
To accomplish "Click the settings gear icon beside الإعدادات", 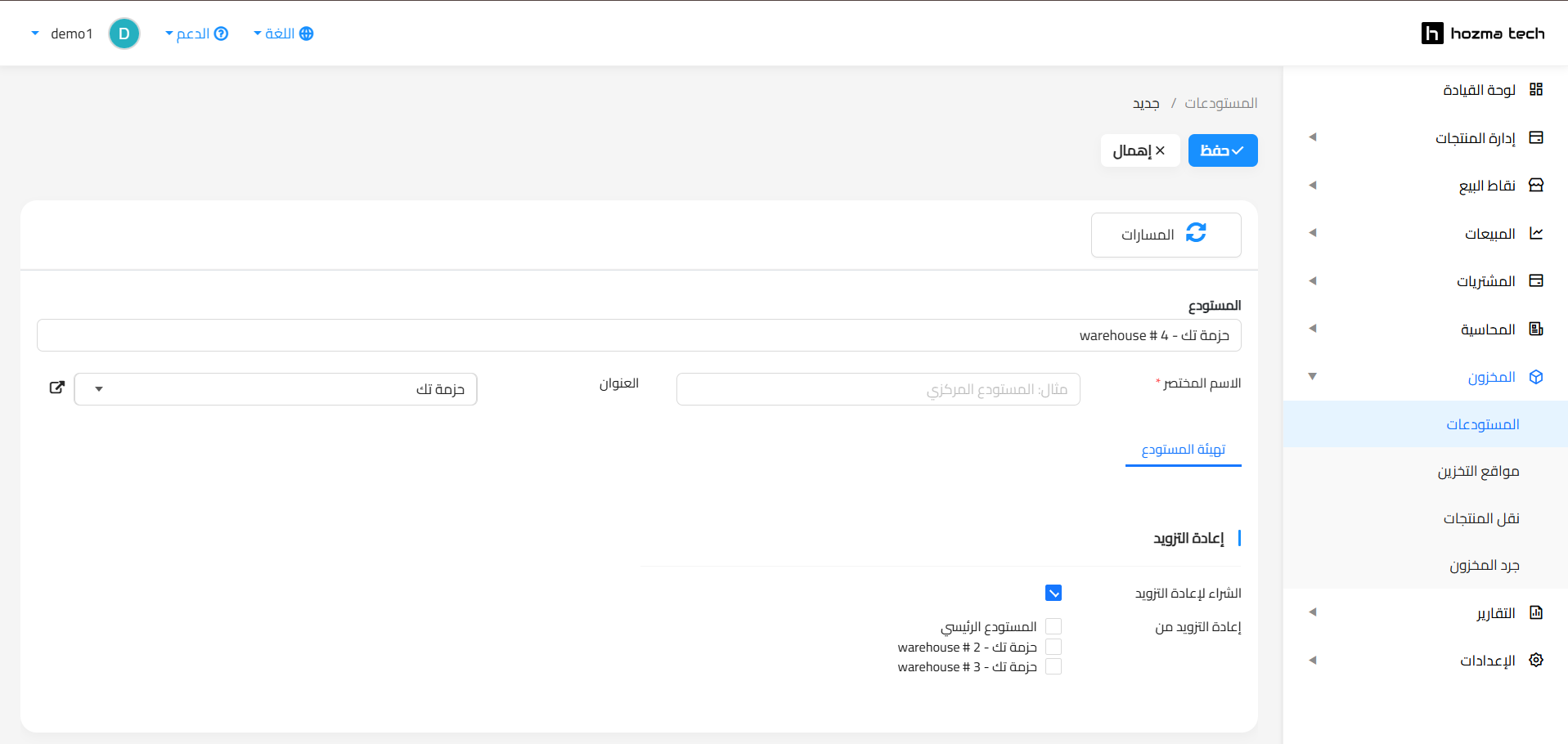I will point(1535,660).
